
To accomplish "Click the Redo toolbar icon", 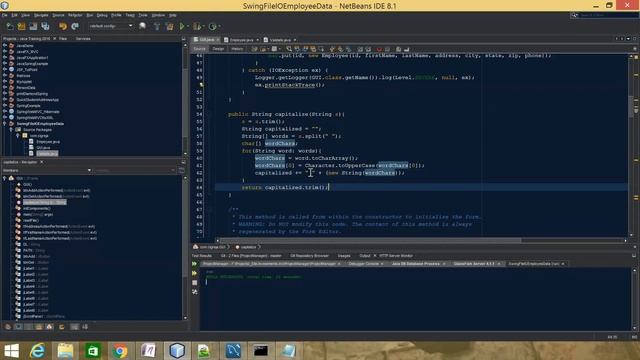I will click(x=75, y=27).
